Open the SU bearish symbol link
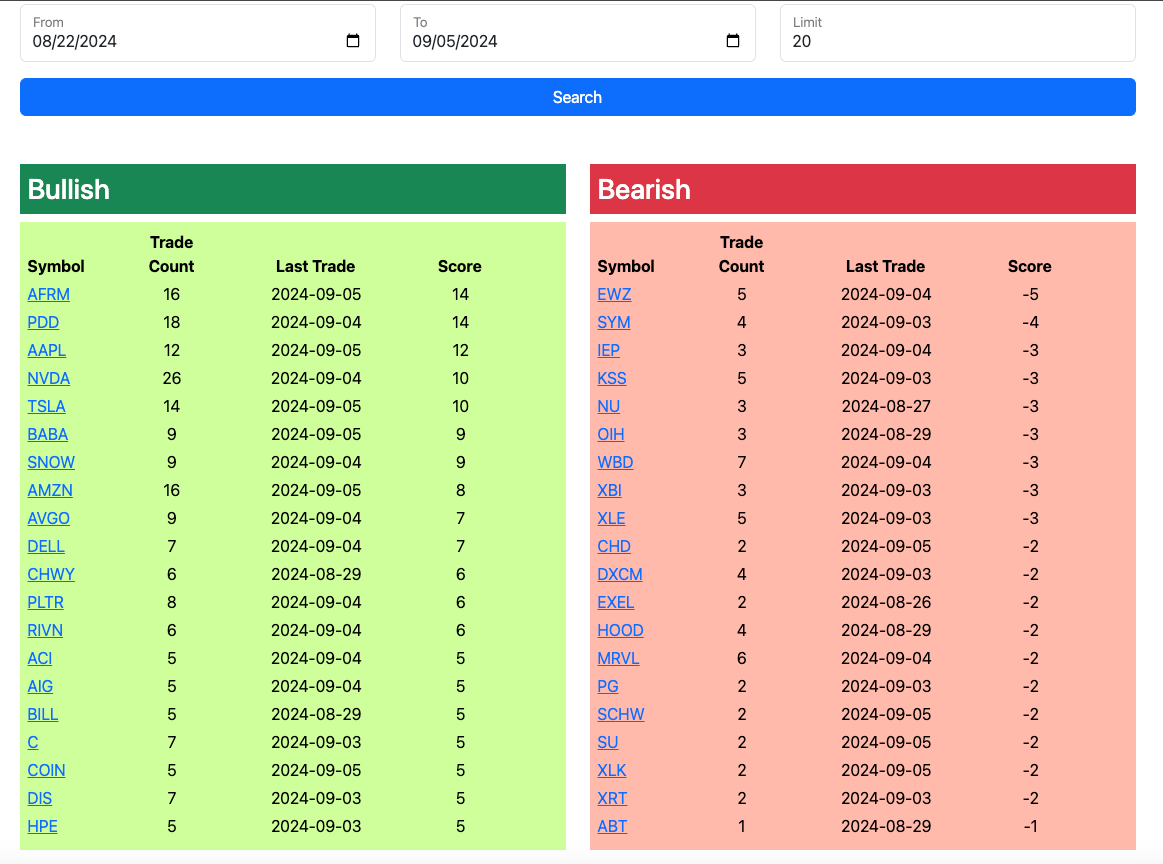Screen dimensions: 1163x864 pyautogui.click(x=607, y=742)
